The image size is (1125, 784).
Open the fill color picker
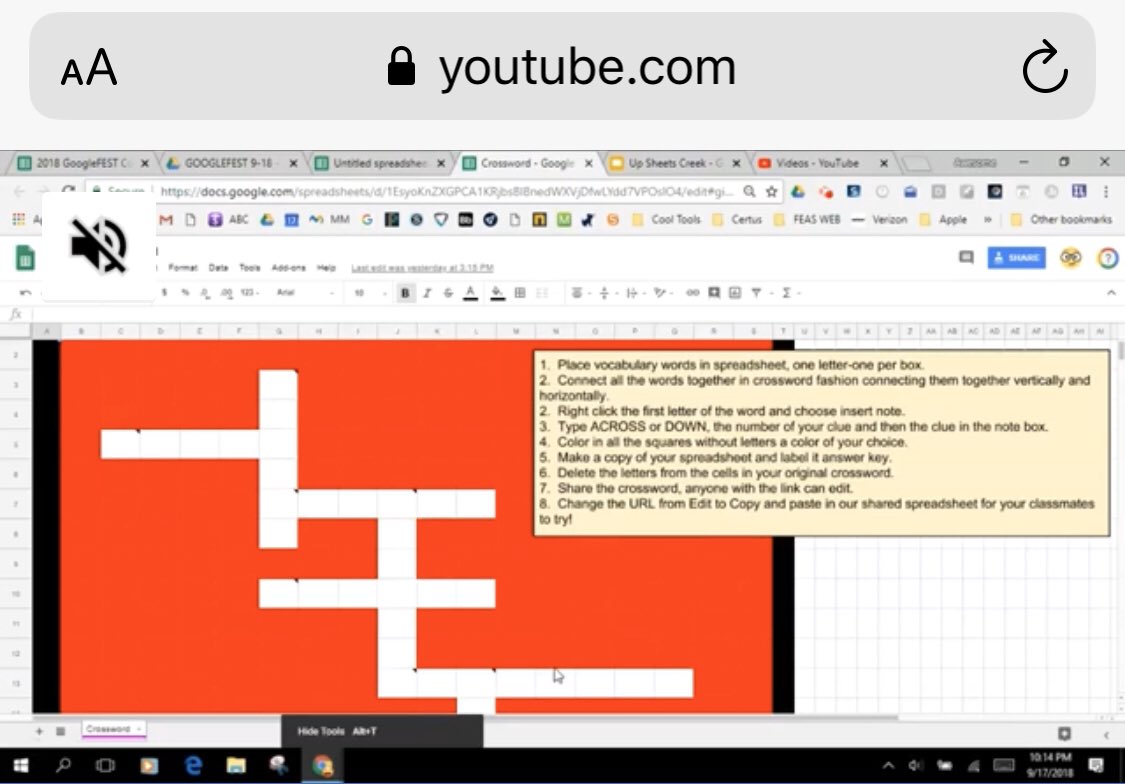tap(497, 293)
